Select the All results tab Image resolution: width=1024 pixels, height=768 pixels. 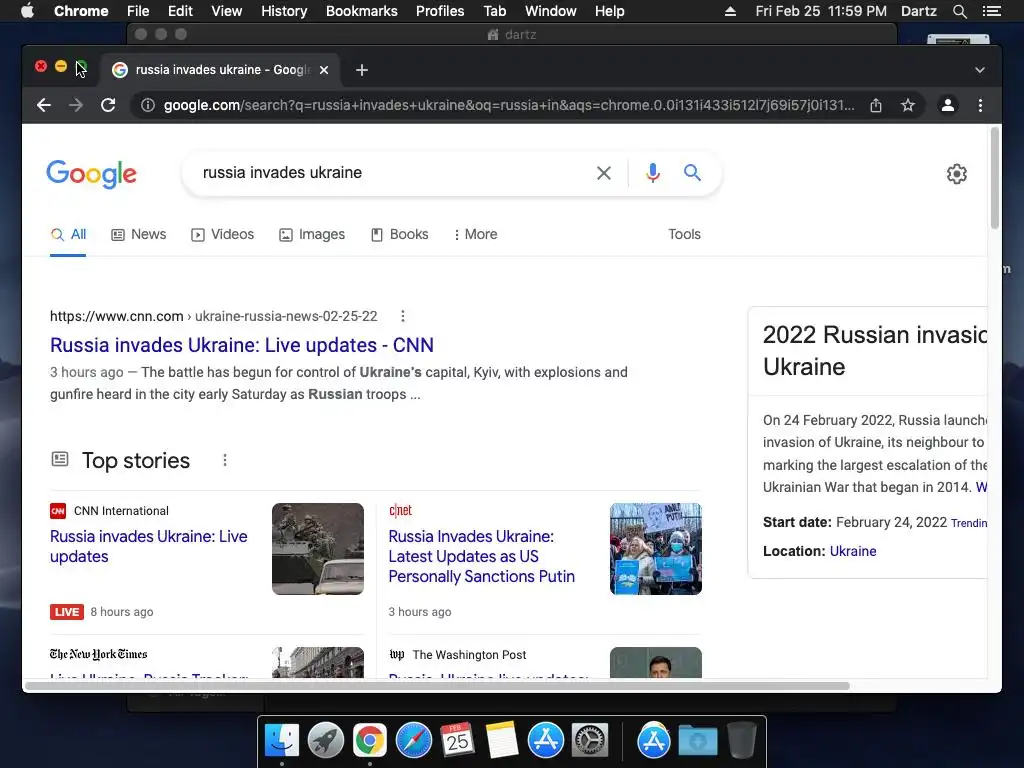(x=68, y=234)
